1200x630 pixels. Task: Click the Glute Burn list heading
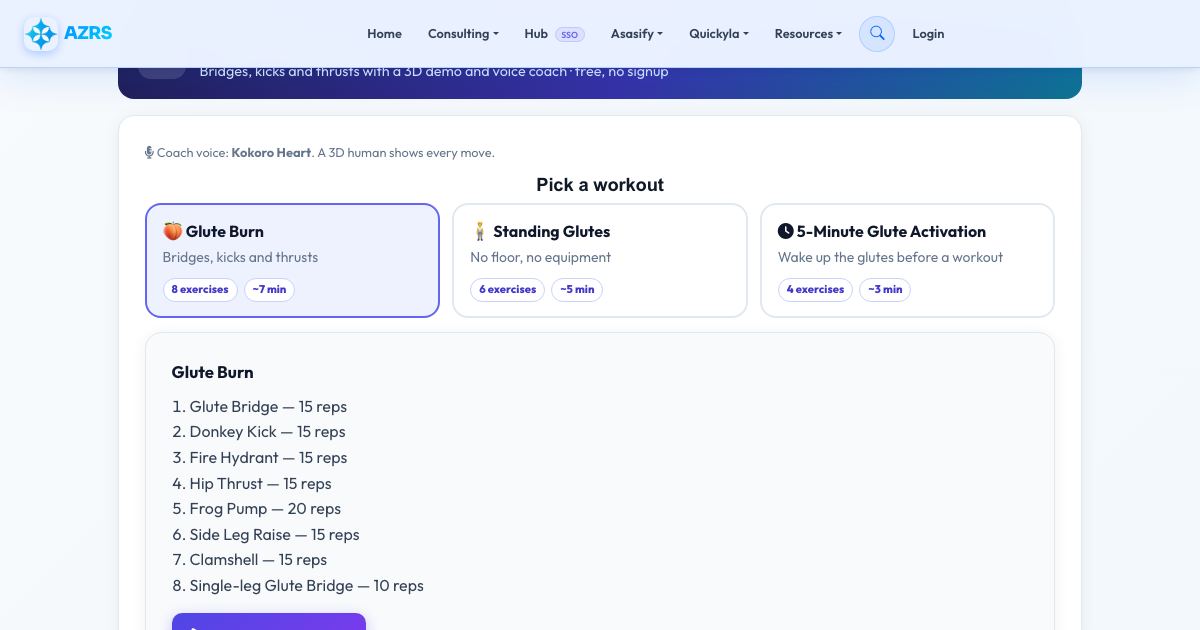(x=213, y=372)
